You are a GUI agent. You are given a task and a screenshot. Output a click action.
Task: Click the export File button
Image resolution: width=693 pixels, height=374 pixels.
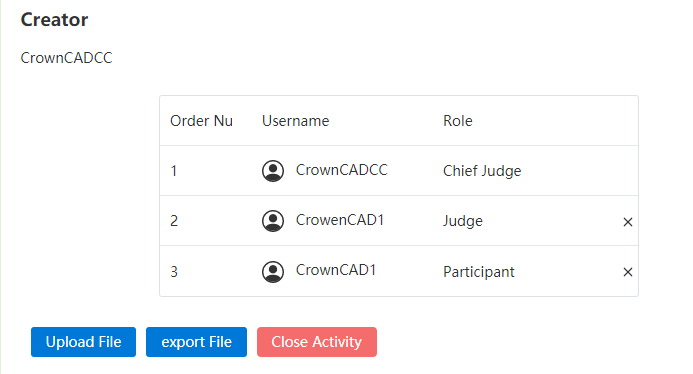click(x=196, y=342)
